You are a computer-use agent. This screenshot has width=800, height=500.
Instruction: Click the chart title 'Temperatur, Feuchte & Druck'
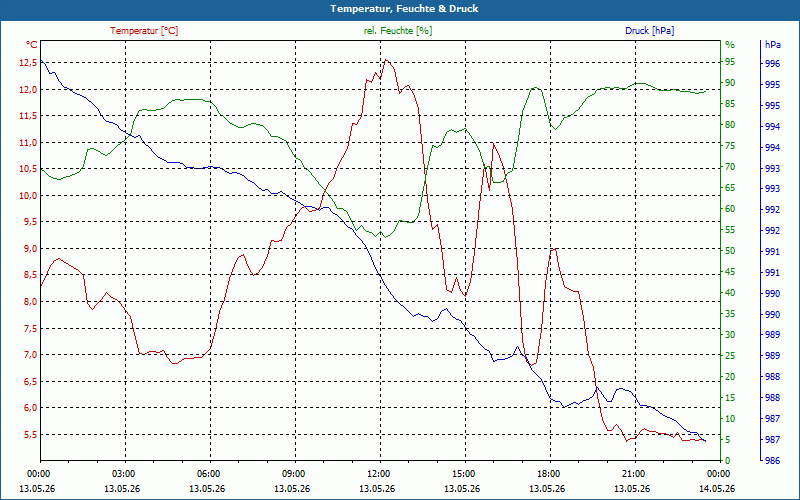(x=404, y=9)
